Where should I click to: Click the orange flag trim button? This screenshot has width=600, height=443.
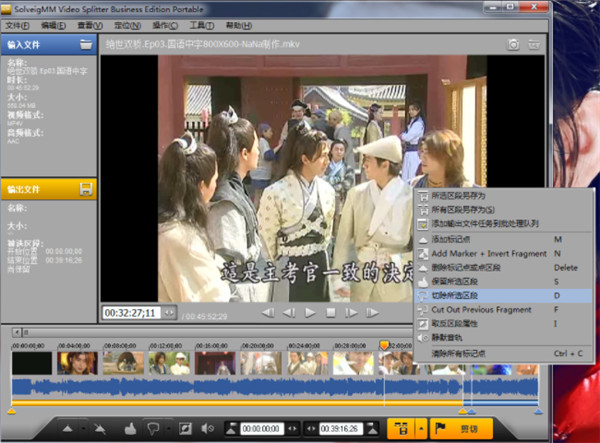[x=459, y=428]
